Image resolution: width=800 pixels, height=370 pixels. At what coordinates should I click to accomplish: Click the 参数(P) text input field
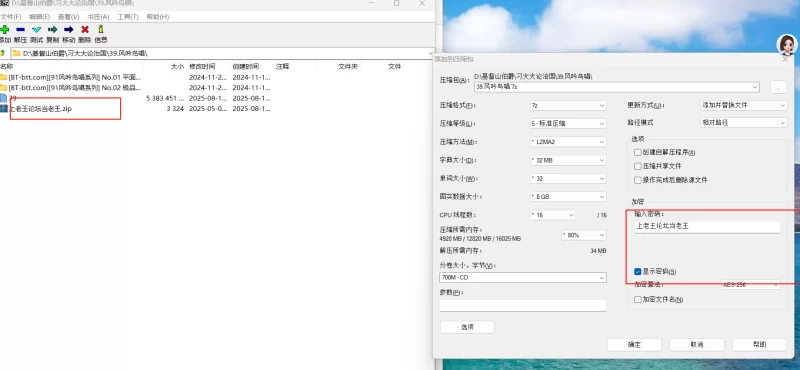[522, 305]
